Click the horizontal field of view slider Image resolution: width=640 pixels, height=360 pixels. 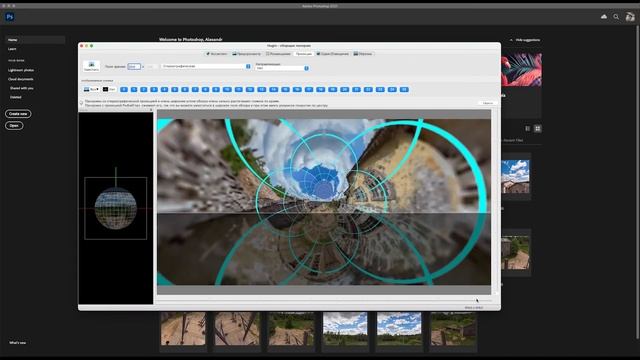pyautogui.click(x=324, y=300)
